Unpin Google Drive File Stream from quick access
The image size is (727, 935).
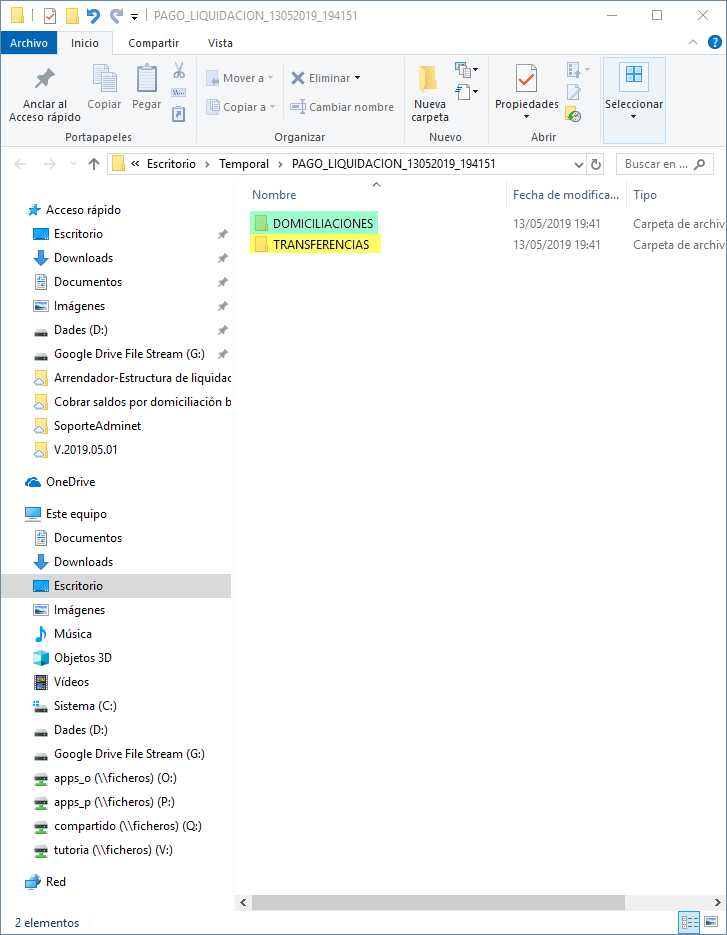[x=222, y=354]
